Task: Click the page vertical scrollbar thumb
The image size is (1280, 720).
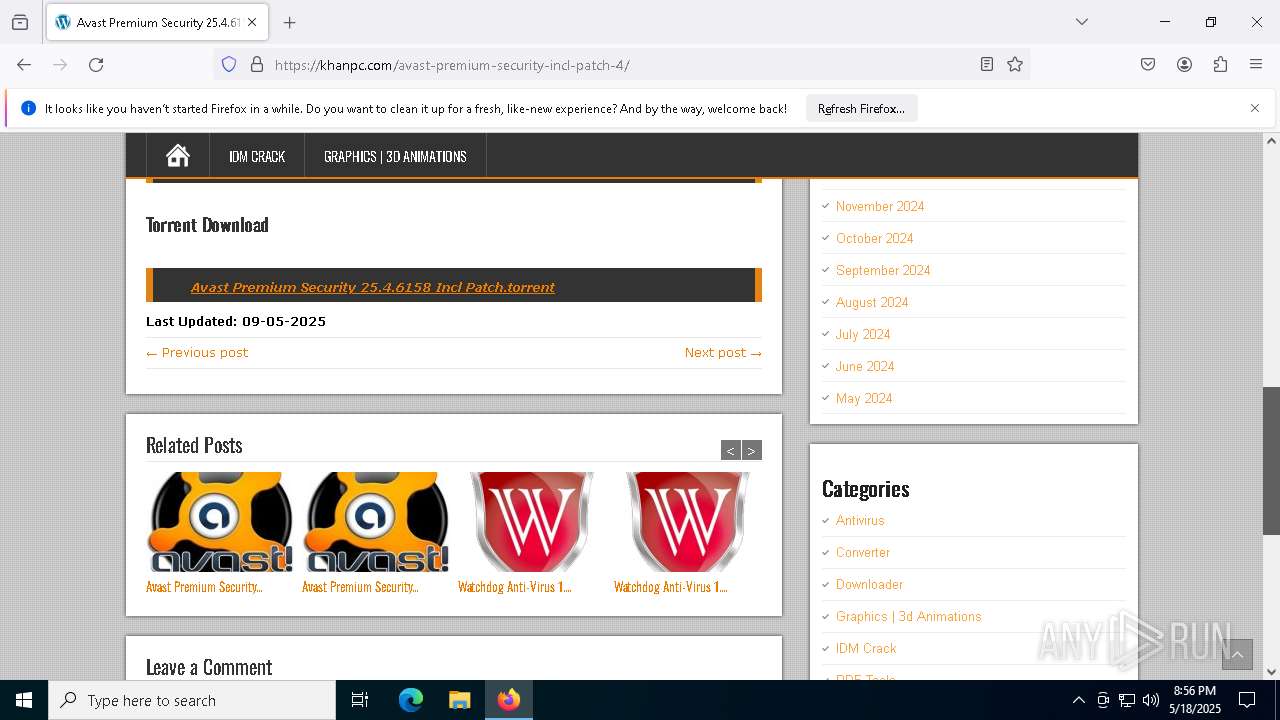Action: click(x=1271, y=461)
